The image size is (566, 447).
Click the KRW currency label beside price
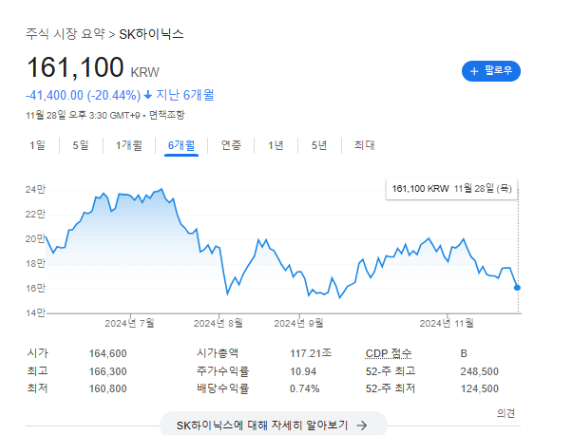145,72
